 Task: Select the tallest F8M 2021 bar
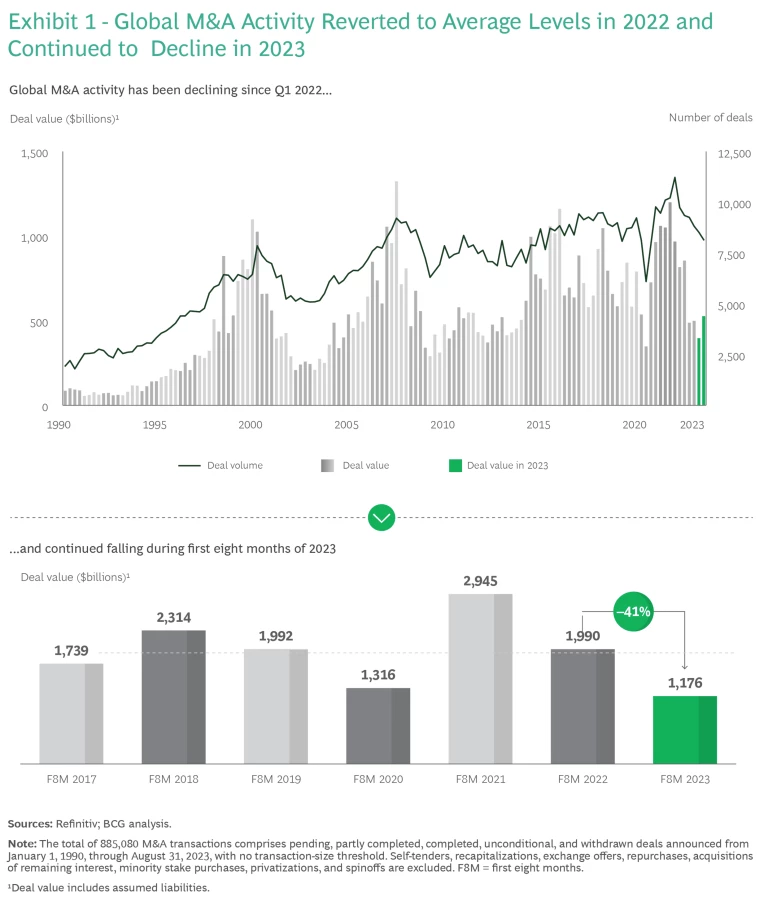pos(480,679)
